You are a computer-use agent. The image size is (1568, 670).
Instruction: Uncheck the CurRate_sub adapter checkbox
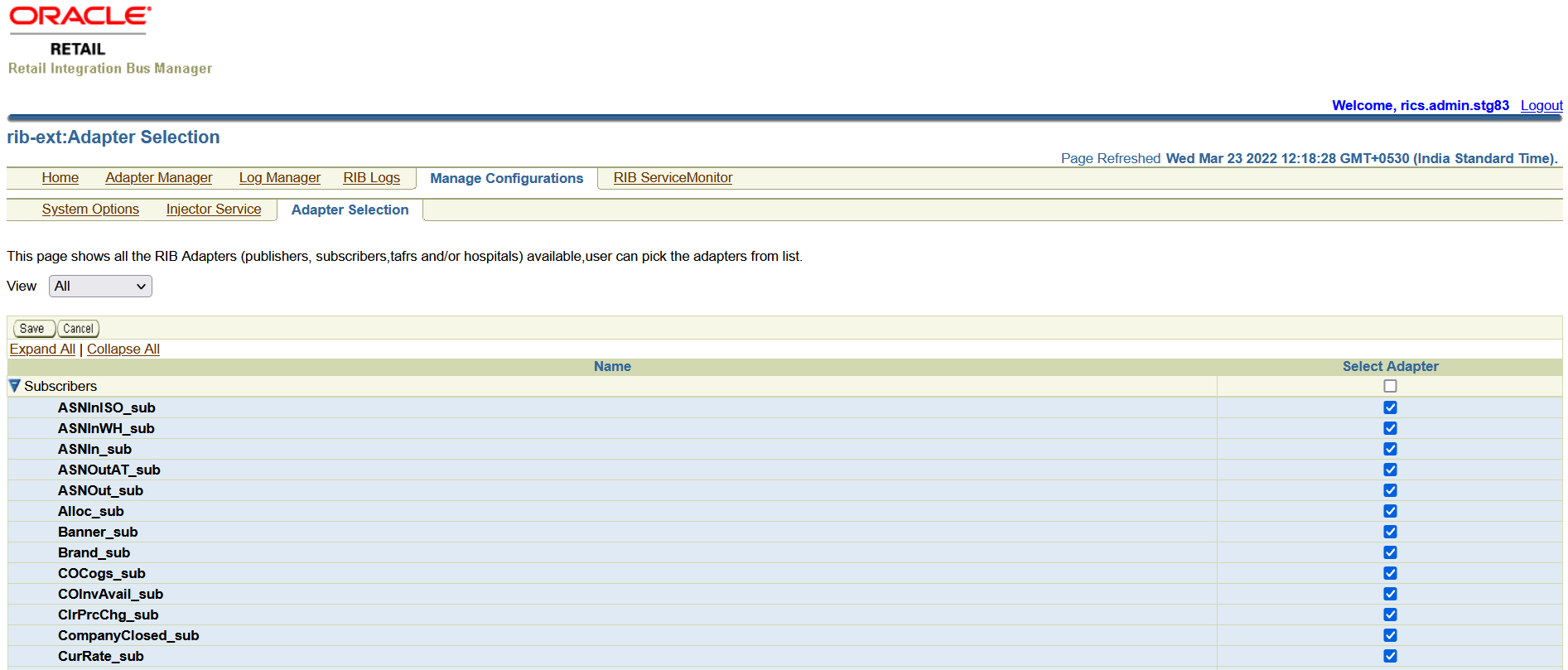coord(1390,656)
